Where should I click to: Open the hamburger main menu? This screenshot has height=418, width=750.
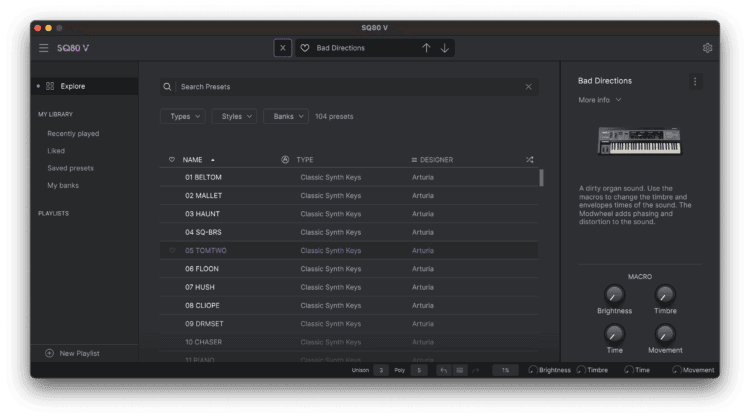44,48
